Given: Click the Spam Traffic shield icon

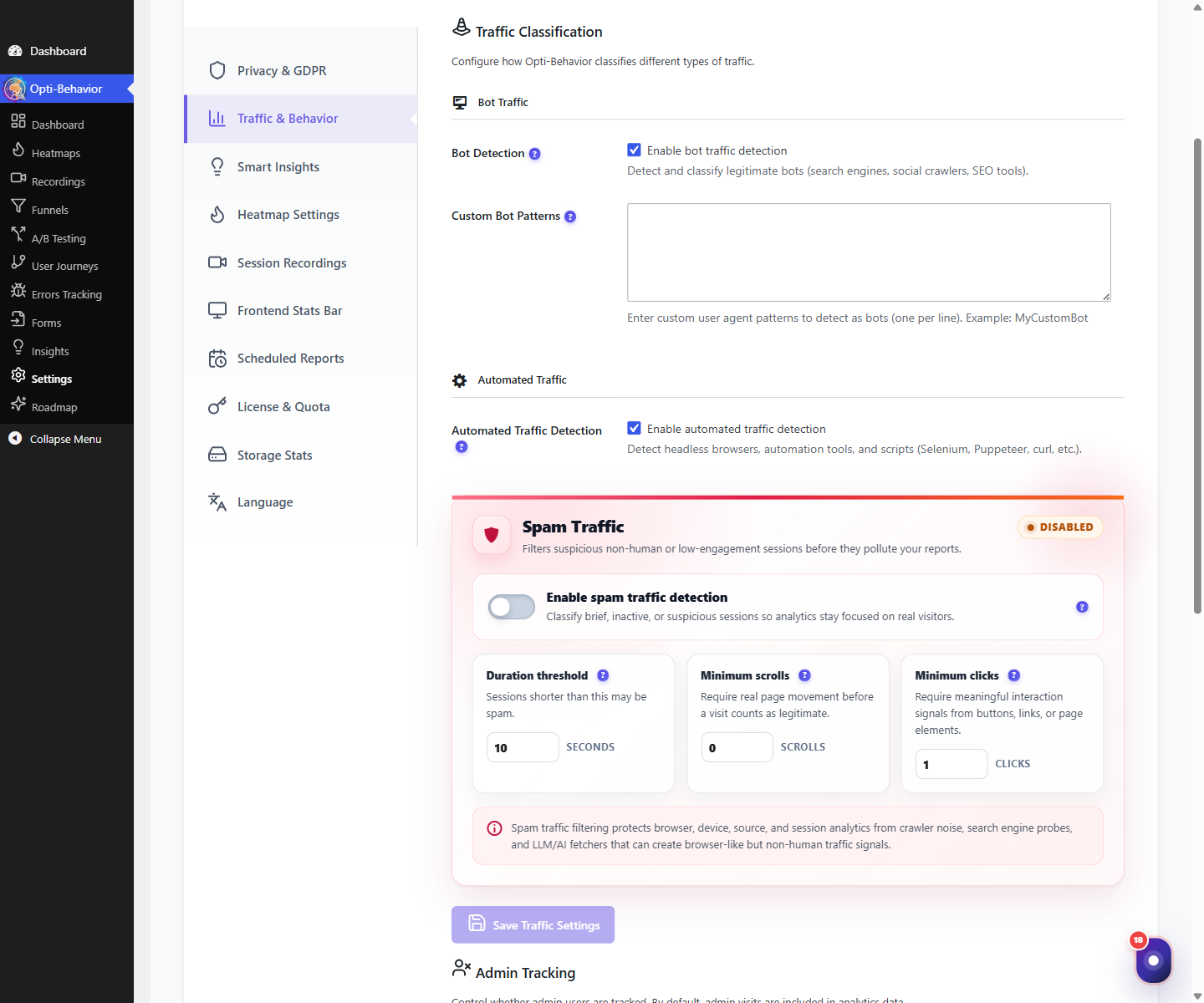Looking at the screenshot, I should coord(492,535).
